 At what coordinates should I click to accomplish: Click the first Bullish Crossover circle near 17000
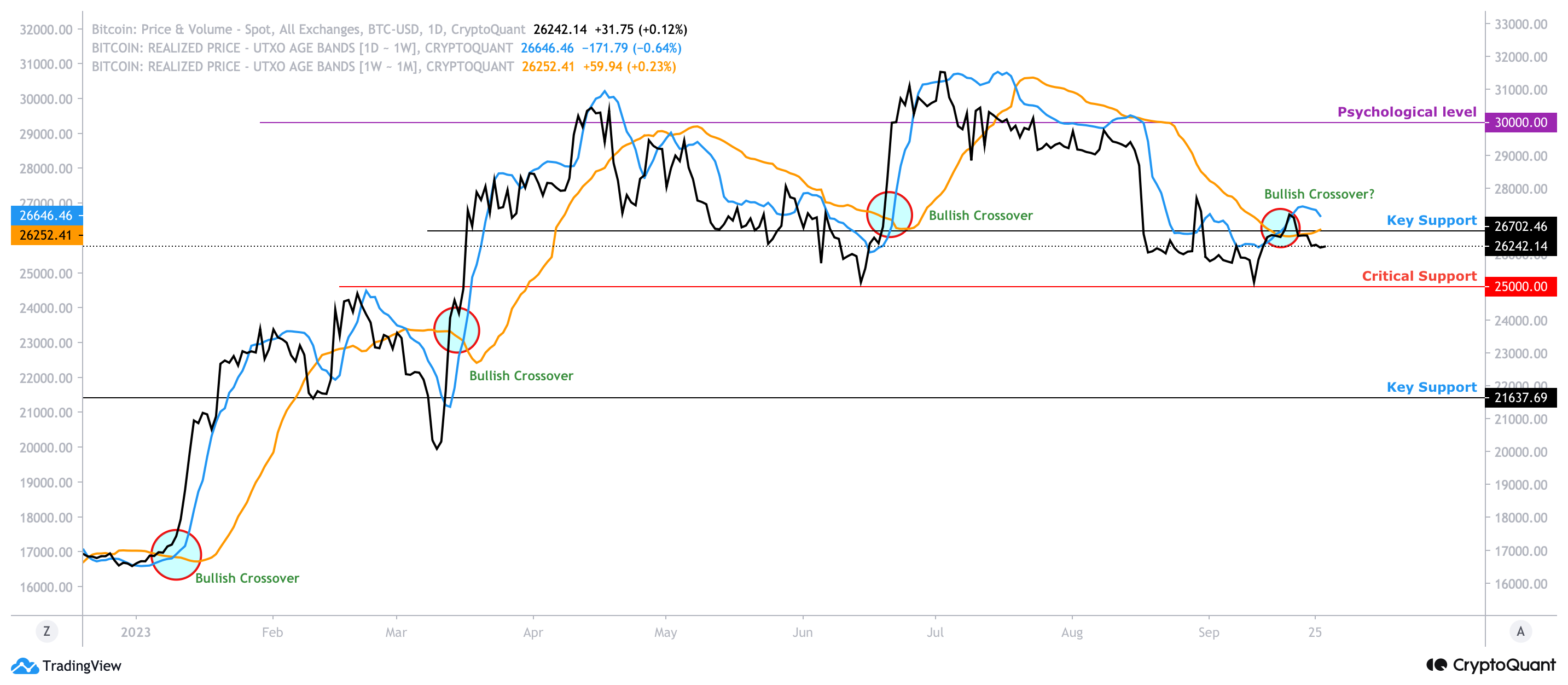click(176, 555)
